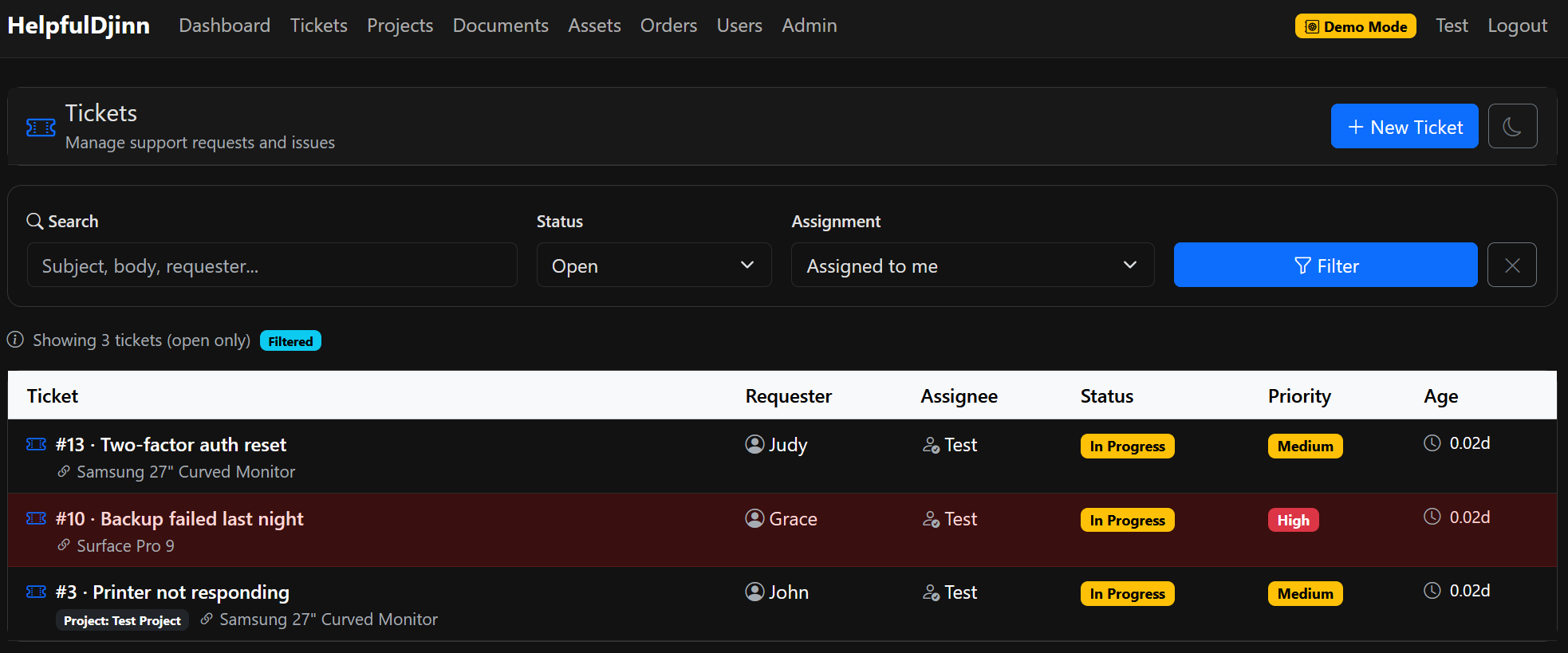
Task: Toggle dark mode with the moon icon
Action: pyautogui.click(x=1512, y=126)
